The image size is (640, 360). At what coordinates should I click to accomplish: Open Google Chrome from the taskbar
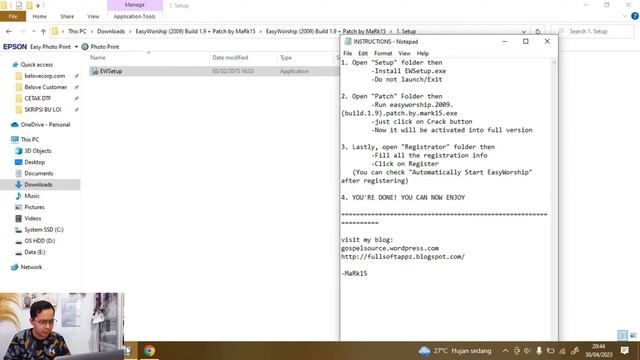[x=149, y=351]
